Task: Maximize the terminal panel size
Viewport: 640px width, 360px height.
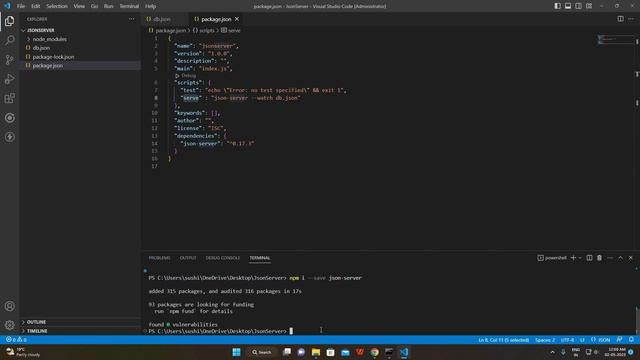Action: [620, 258]
